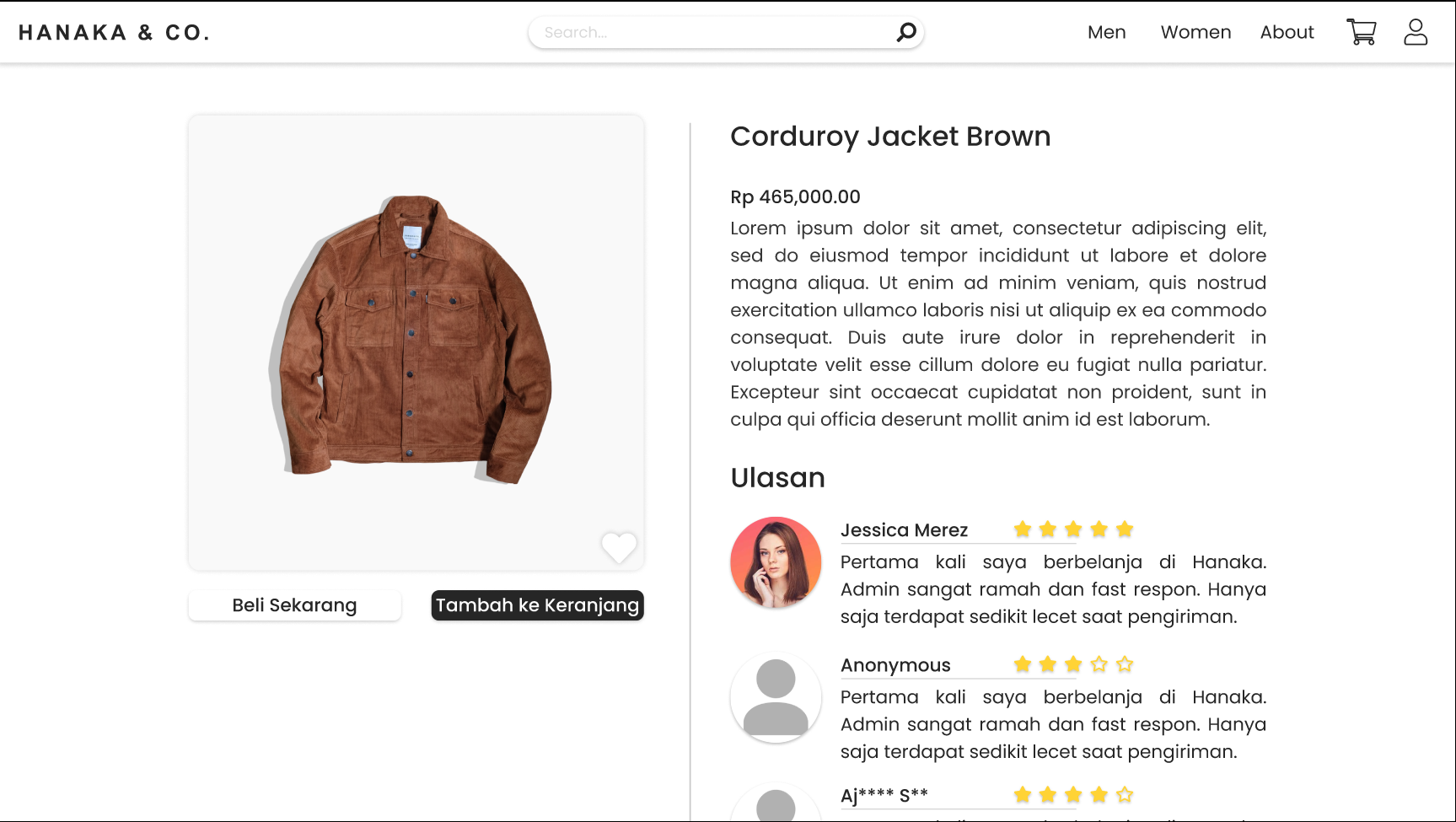Open the user account profile icon
The width and height of the screenshot is (1456, 822).
1416,32
